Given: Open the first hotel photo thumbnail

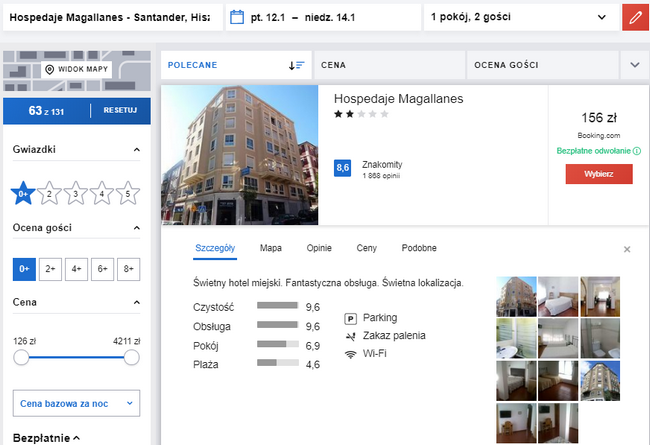Looking at the screenshot, I should [515, 295].
